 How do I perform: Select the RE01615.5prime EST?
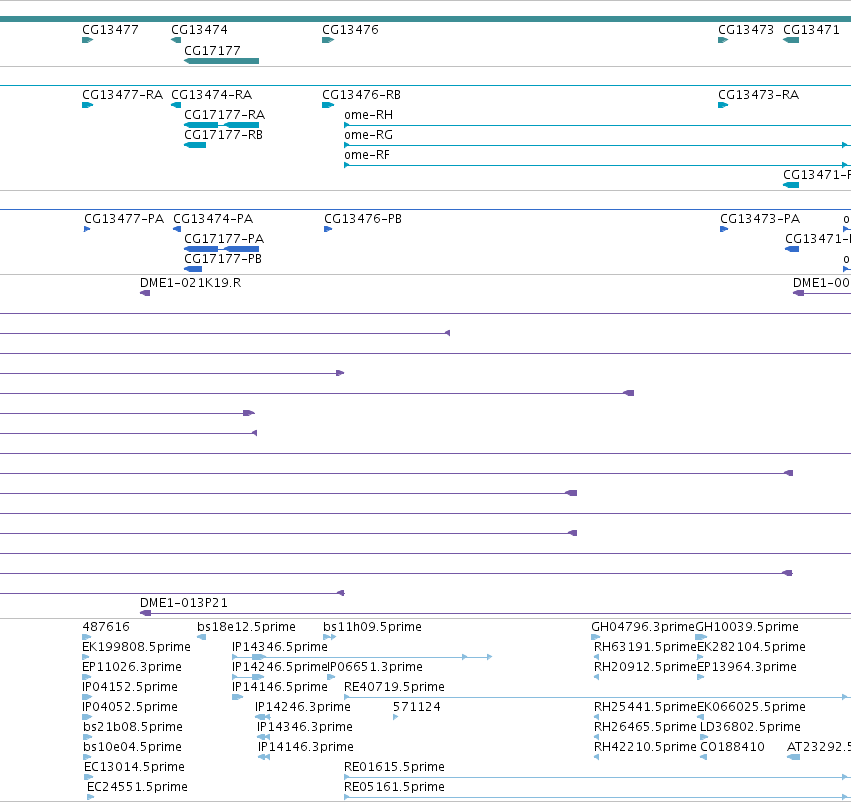(x=394, y=767)
